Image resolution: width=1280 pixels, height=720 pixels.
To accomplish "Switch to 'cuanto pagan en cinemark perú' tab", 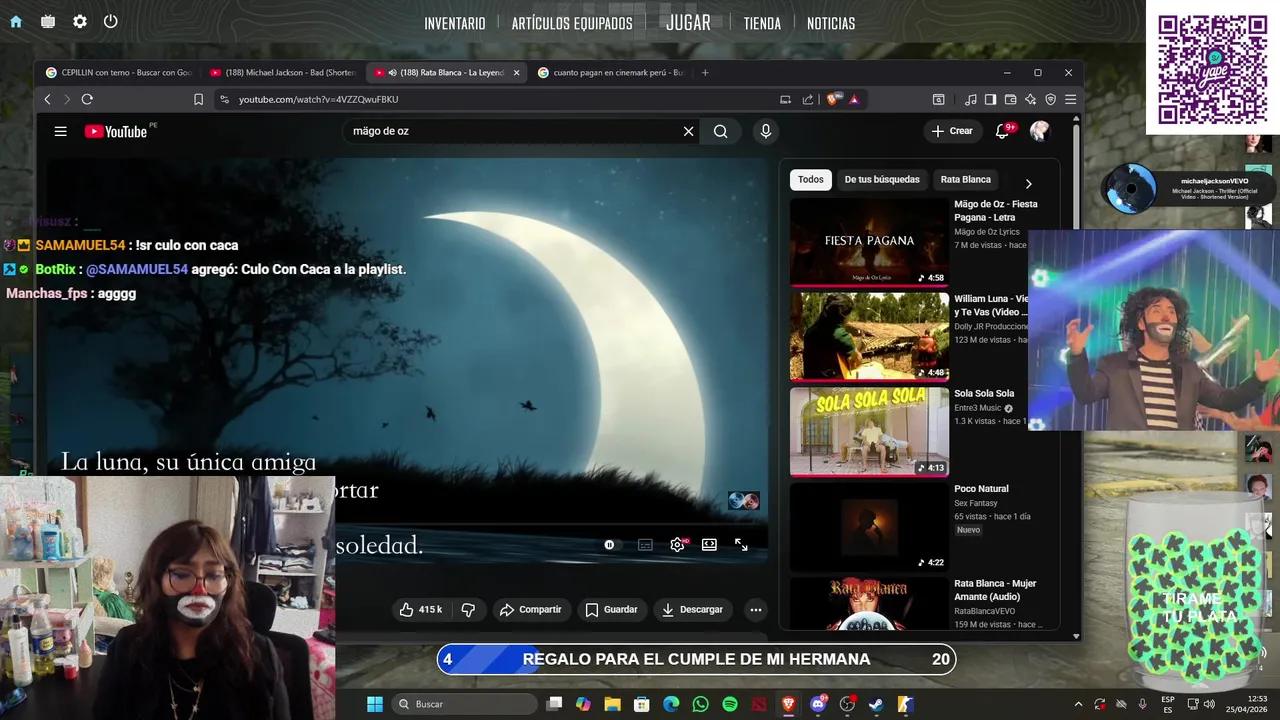I will tap(611, 72).
